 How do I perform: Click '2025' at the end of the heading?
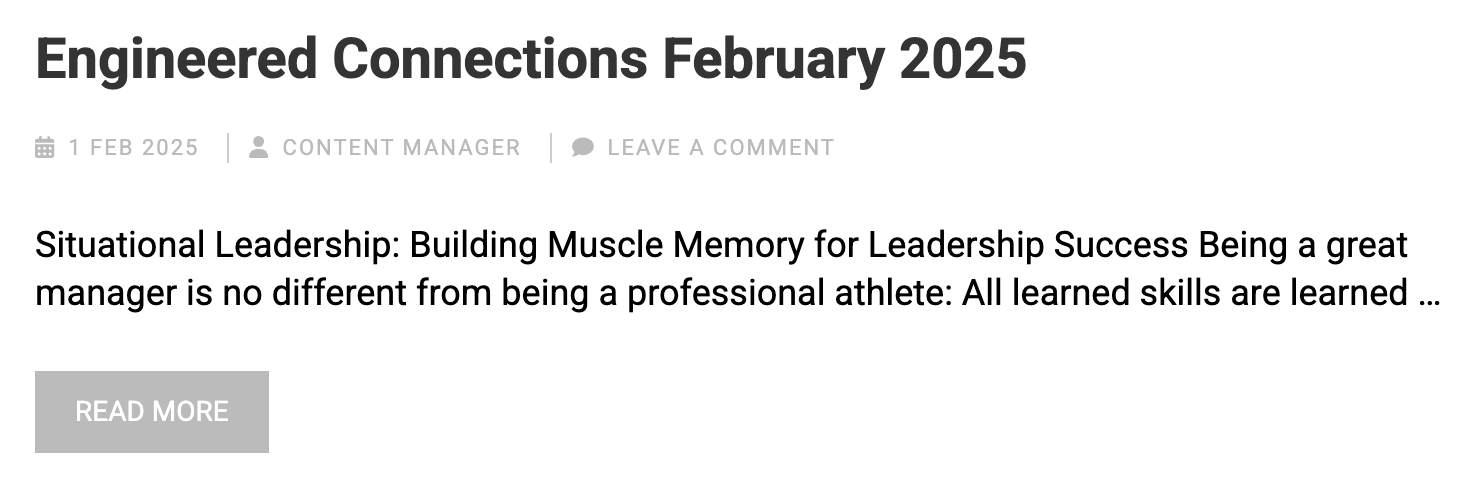coord(963,60)
